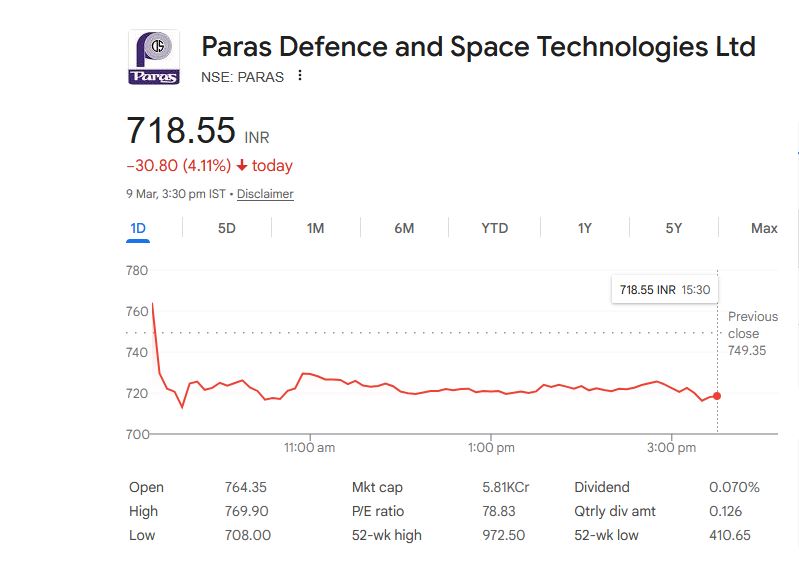Viewport: 799px width, 582px height.
Task: Click the current price 718.55
Action: click(x=181, y=131)
